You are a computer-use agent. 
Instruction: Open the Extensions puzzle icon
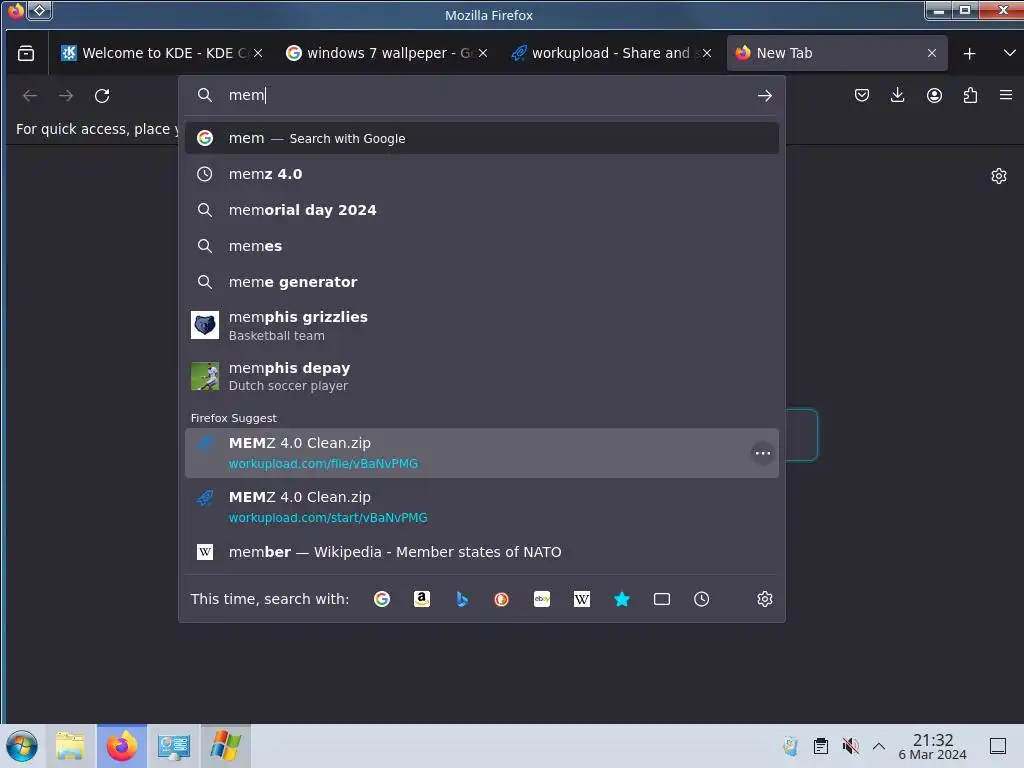pos(970,95)
